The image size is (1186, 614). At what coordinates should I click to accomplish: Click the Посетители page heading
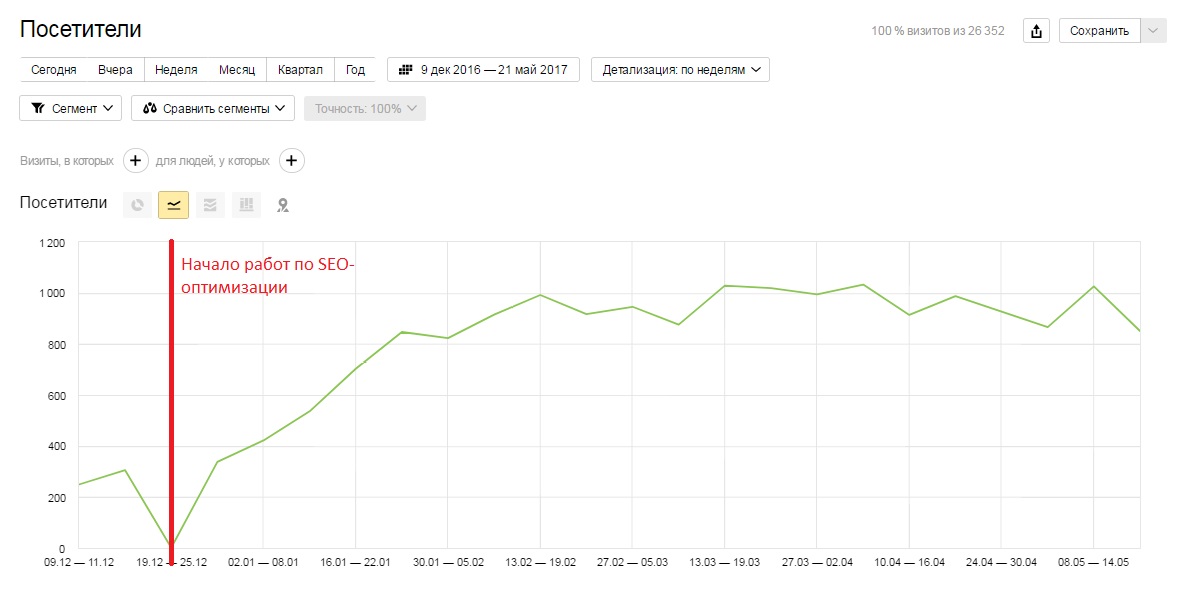click(x=80, y=29)
